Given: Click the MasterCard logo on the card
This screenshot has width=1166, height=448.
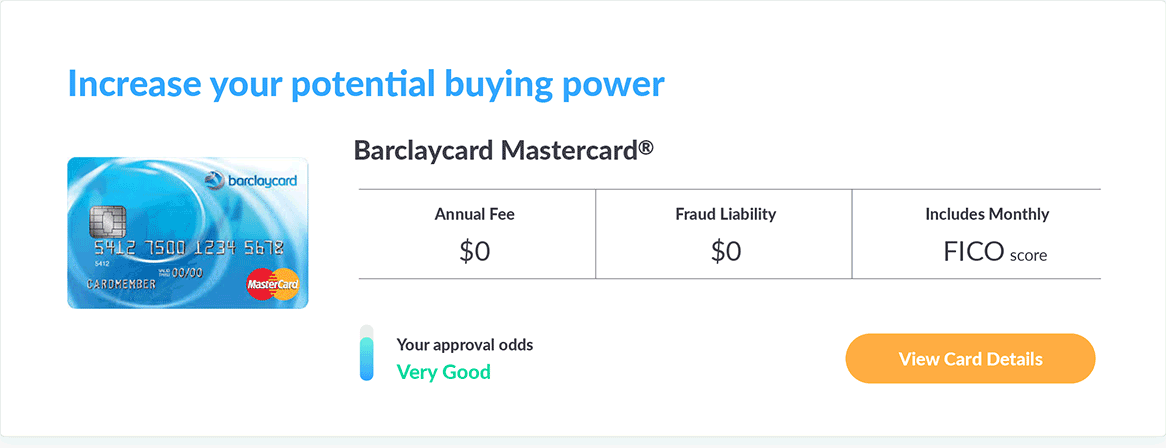Looking at the screenshot, I should pyautogui.click(x=272, y=284).
